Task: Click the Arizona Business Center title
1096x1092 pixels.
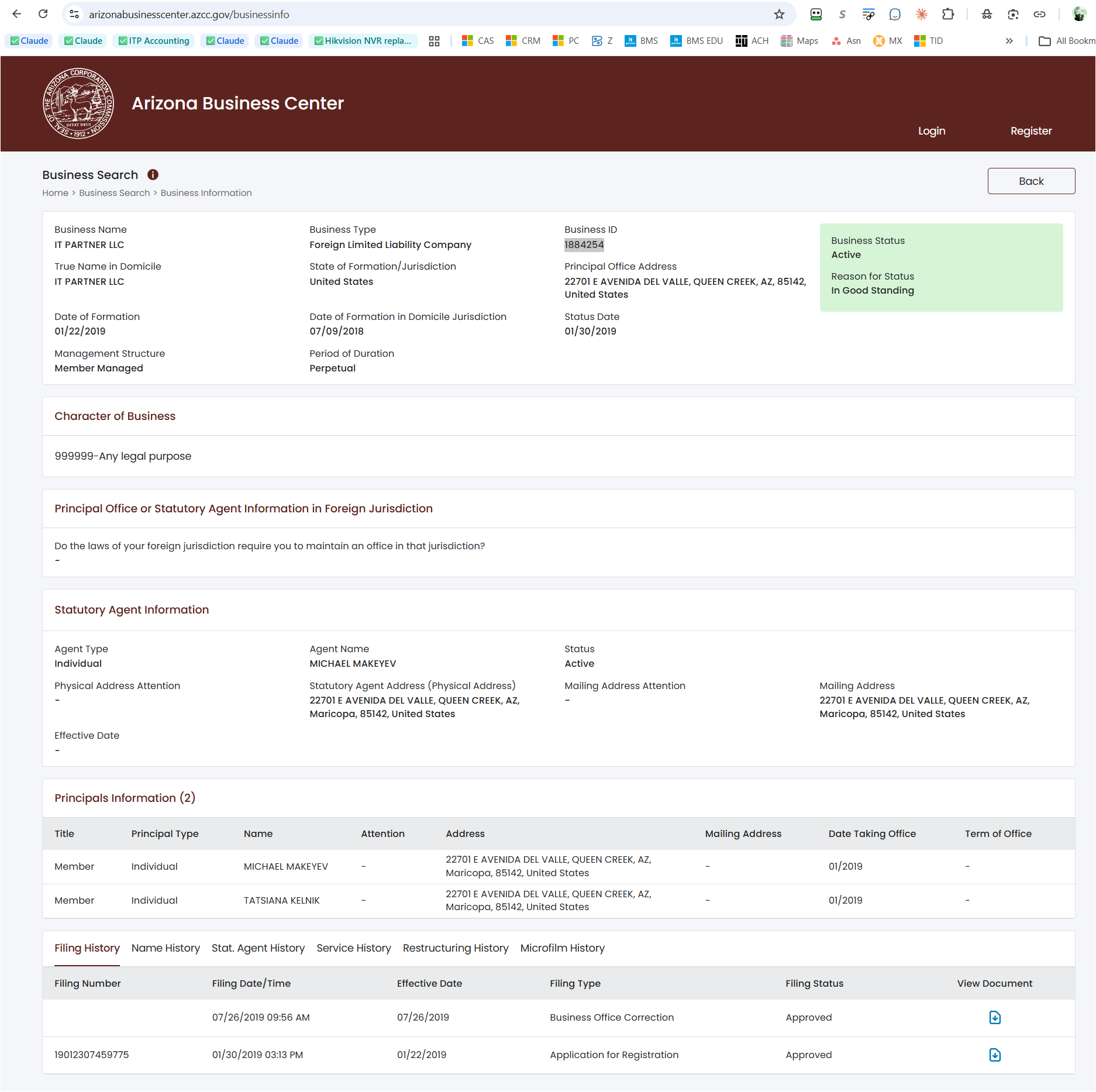Action: (x=237, y=104)
